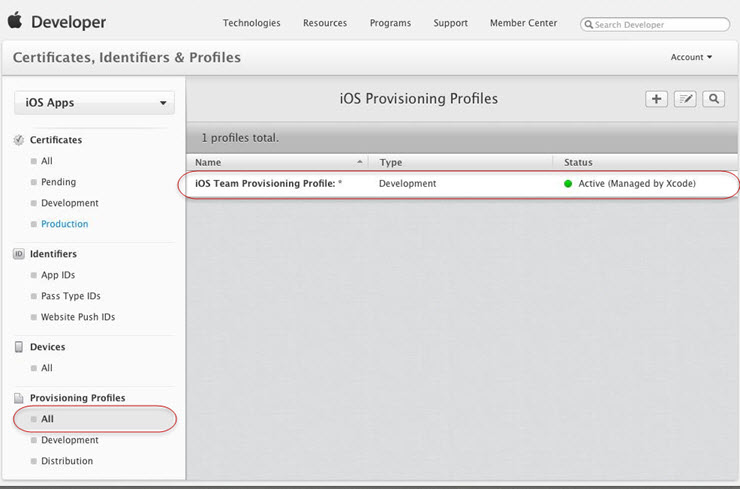Open Distribution provisioning profiles
The height and width of the screenshot is (489, 740).
pyautogui.click(x=67, y=461)
